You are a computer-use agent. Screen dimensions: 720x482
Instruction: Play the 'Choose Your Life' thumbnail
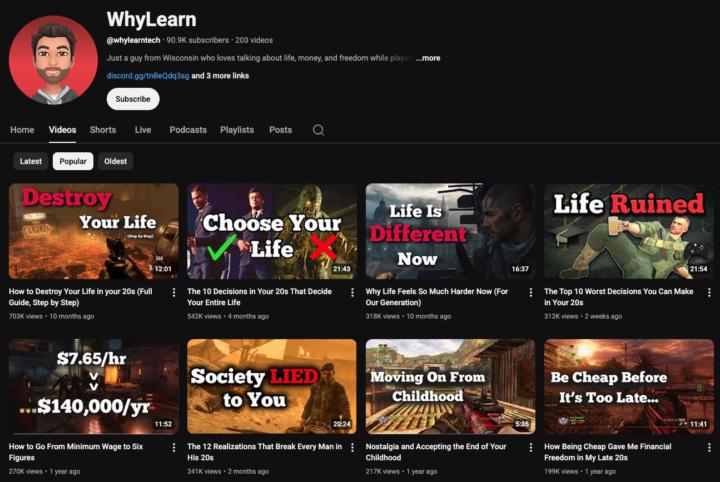(272, 231)
